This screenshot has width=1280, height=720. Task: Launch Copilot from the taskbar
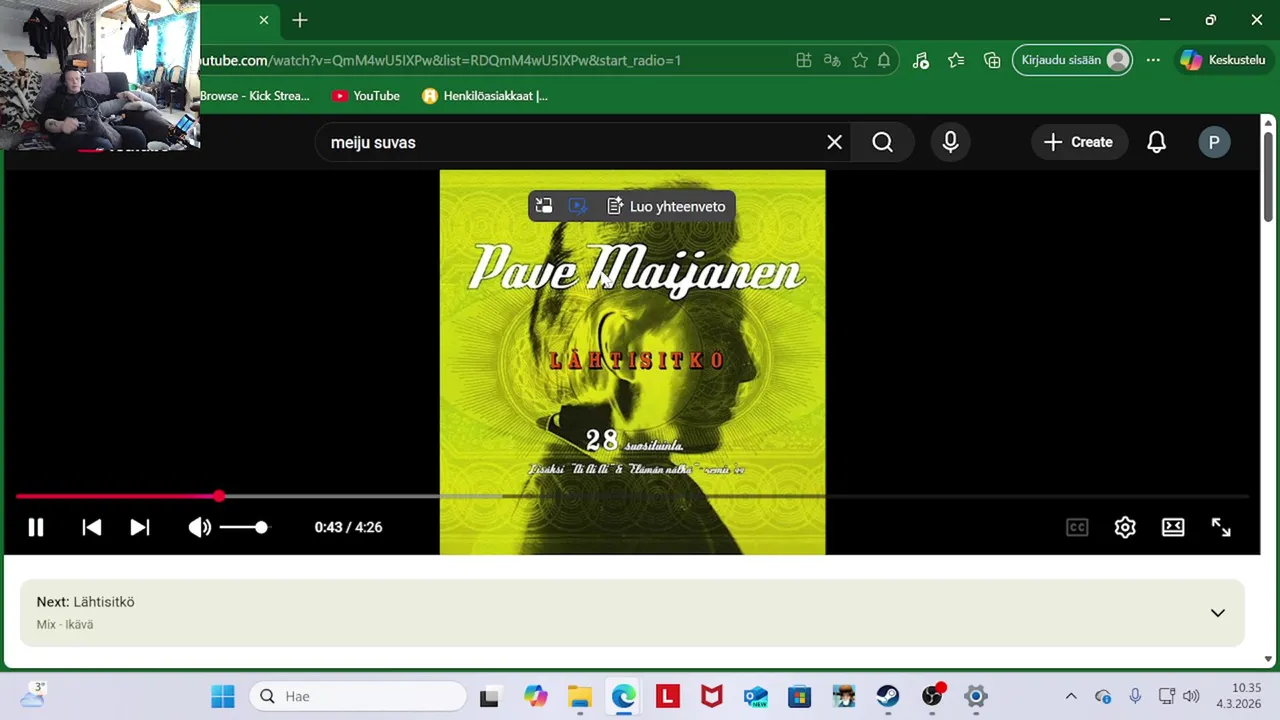click(536, 696)
